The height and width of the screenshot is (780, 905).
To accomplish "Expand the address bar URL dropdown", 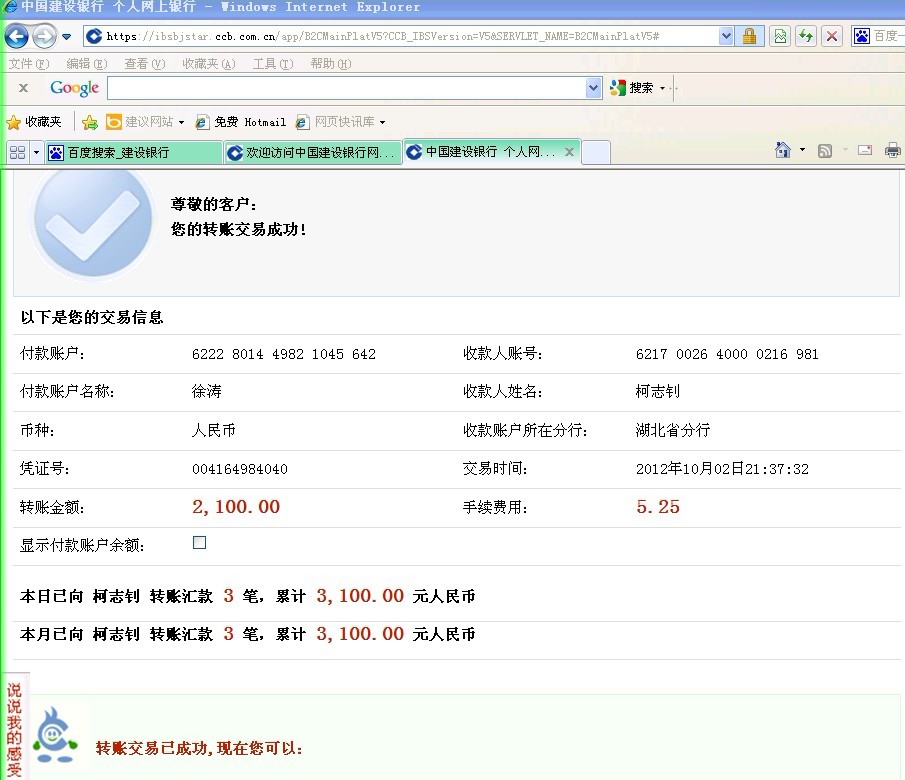I will [x=726, y=37].
